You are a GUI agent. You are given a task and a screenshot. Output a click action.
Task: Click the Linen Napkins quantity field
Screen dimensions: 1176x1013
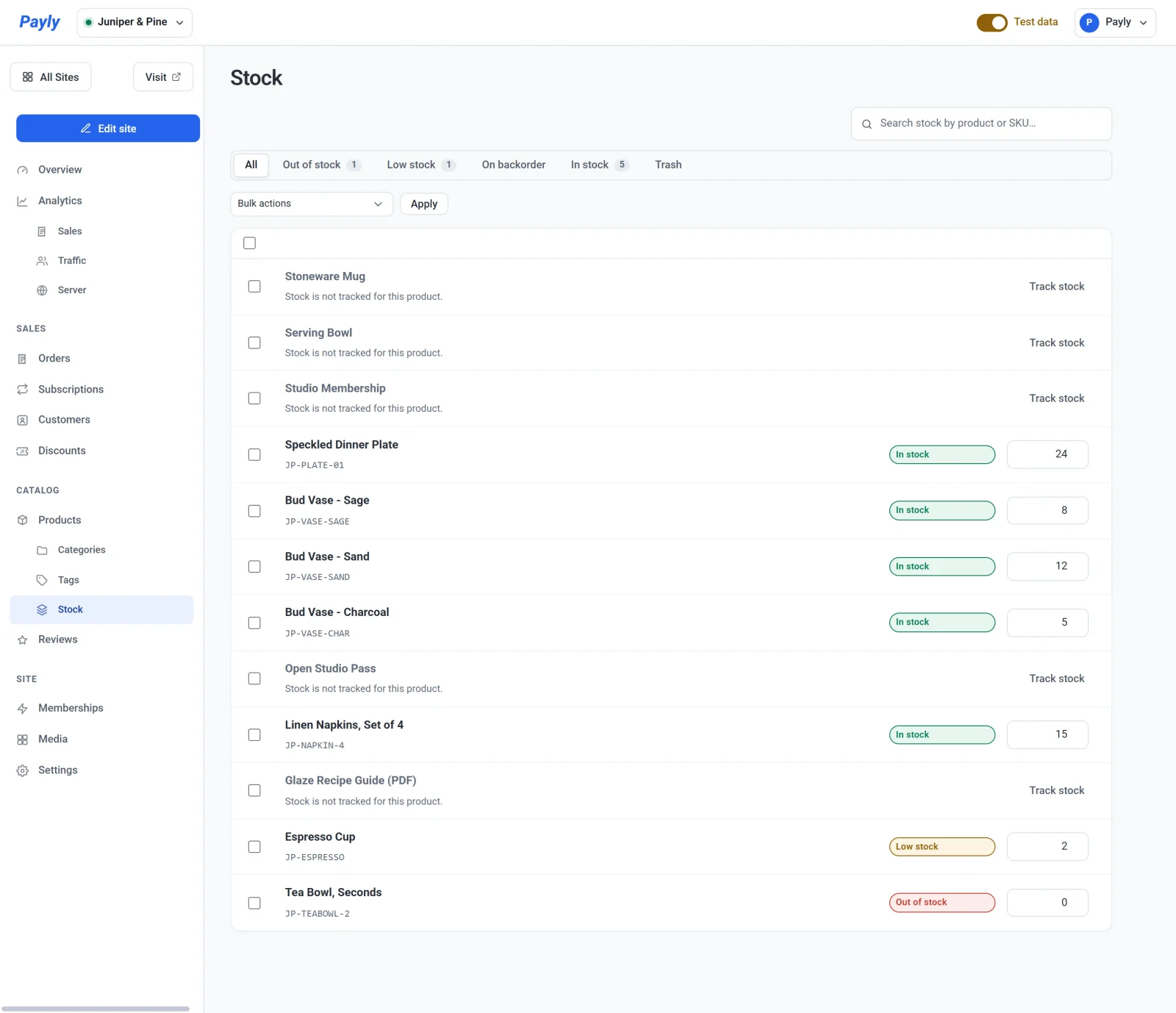[1047, 734]
